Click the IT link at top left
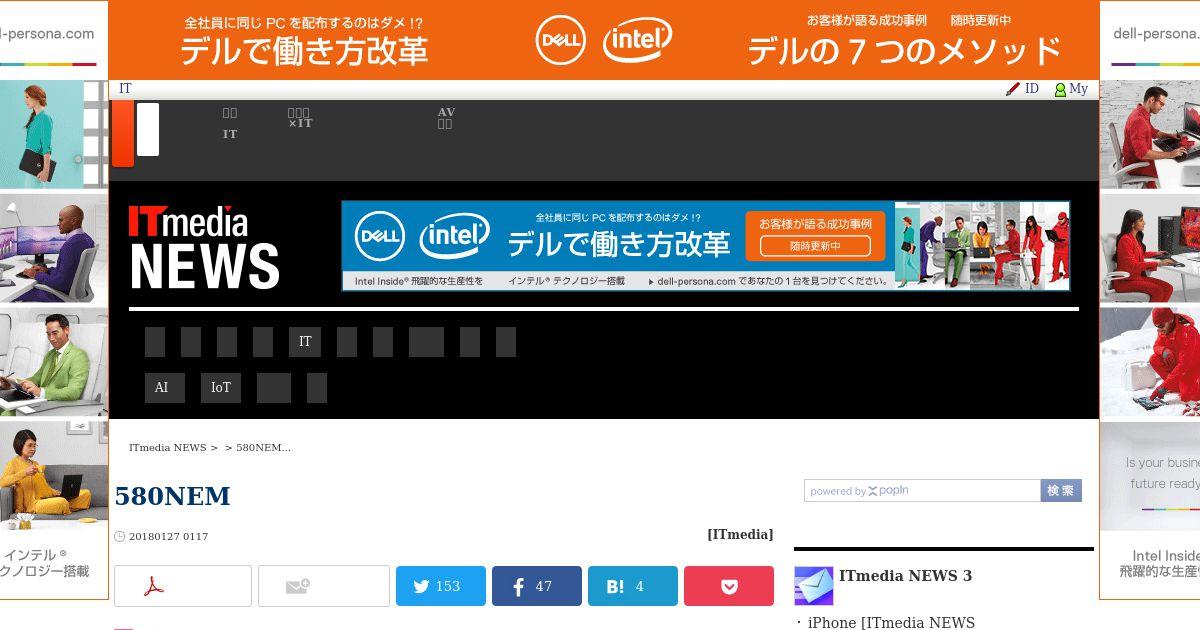The width and height of the screenshot is (1200, 630). point(125,89)
